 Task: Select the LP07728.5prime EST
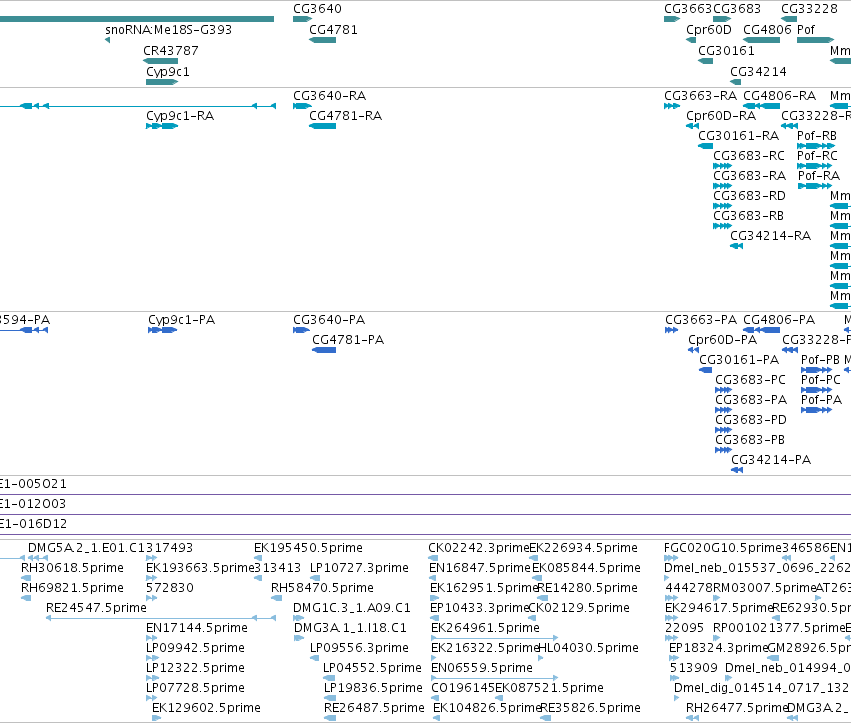pos(152,698)
